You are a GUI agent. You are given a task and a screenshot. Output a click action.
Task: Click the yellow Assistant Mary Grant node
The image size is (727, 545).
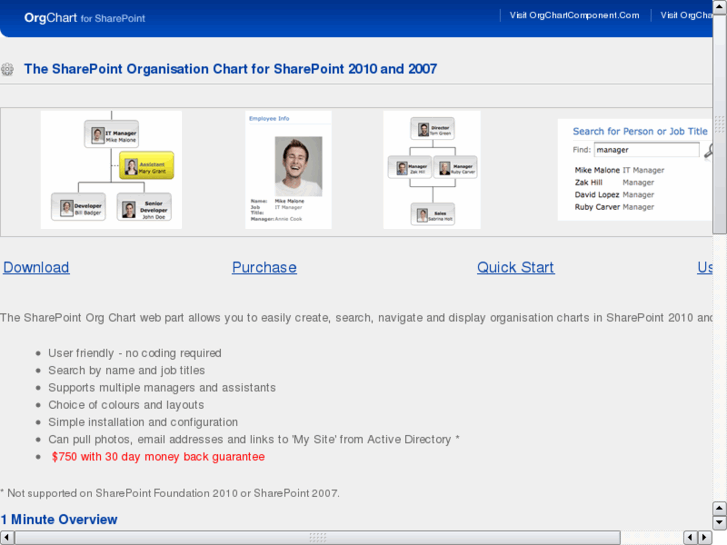(147, 165)
